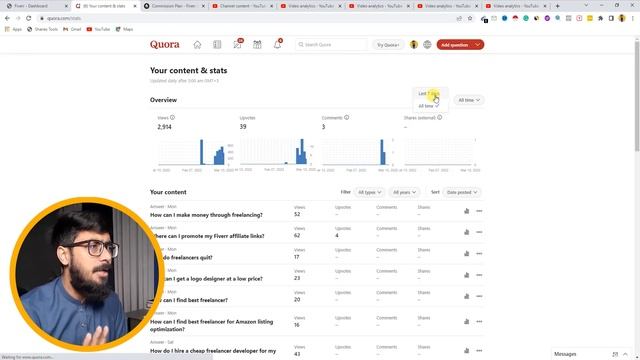Open the Following feed icon in Quora header
This screenshot has height=360, width=640.
[217, 45]
